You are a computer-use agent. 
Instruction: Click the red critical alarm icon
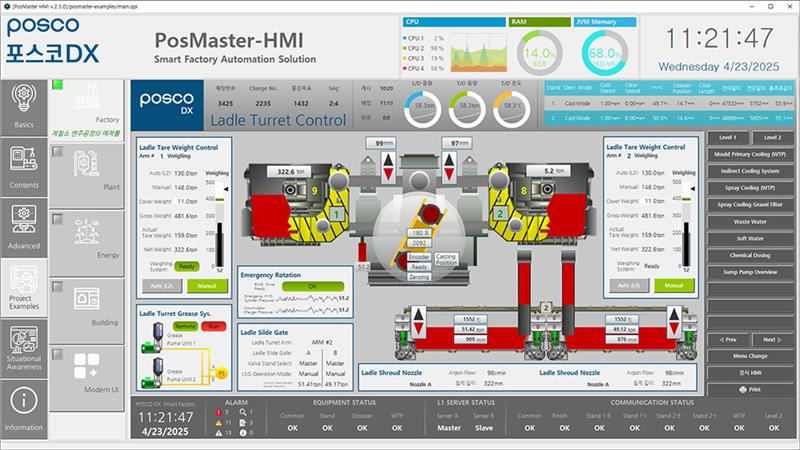pyautogui.click(x=218, y=412)
